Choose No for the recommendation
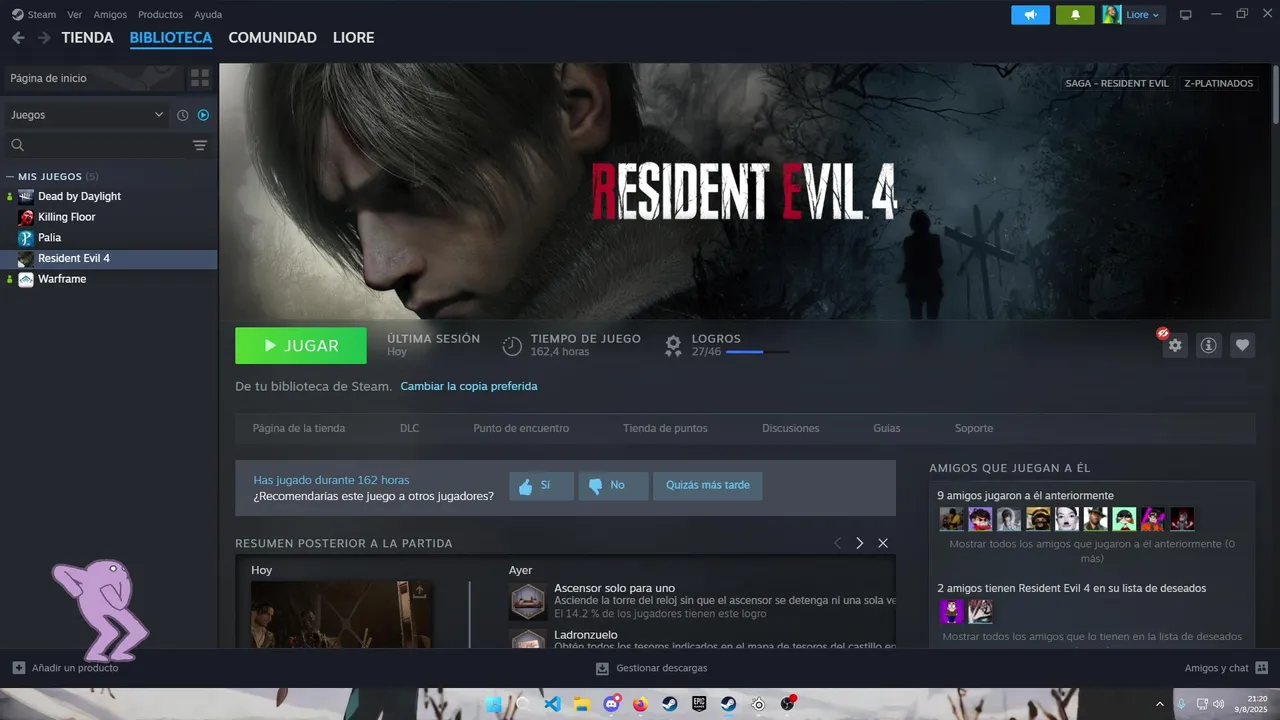Screen dimensions: 1280x720 (614, 486)
